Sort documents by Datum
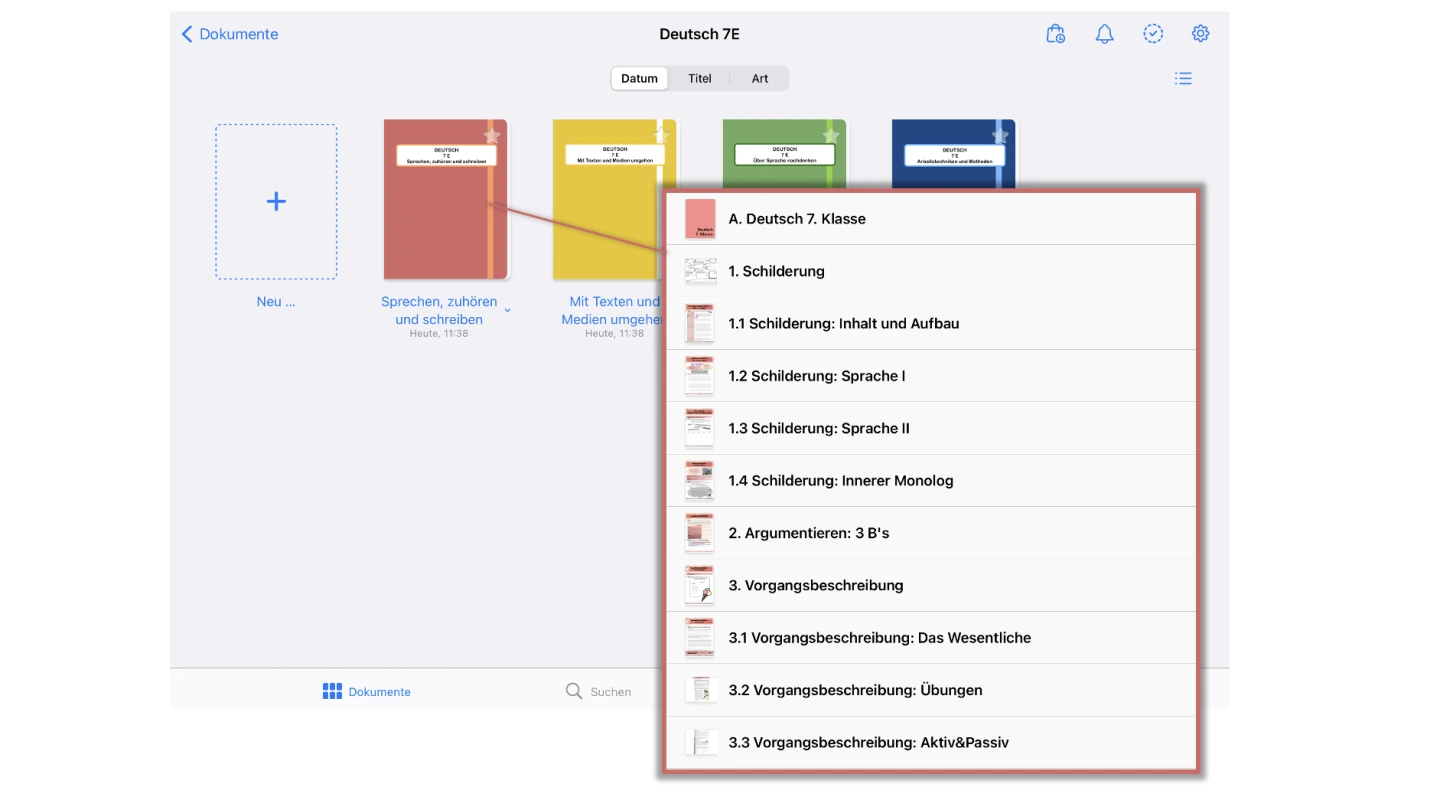 [640, 79]
